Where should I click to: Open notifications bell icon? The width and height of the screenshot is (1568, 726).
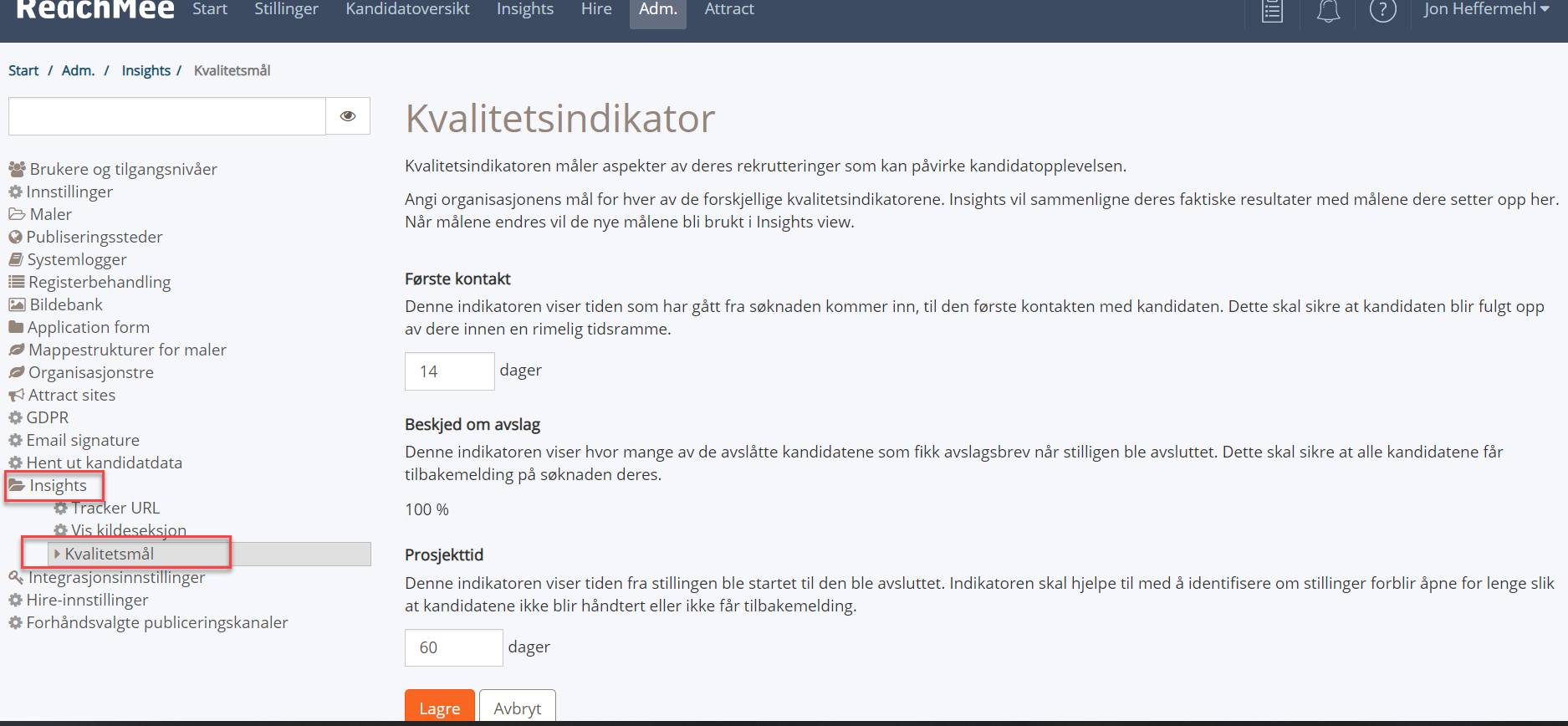coord(1328,11)
